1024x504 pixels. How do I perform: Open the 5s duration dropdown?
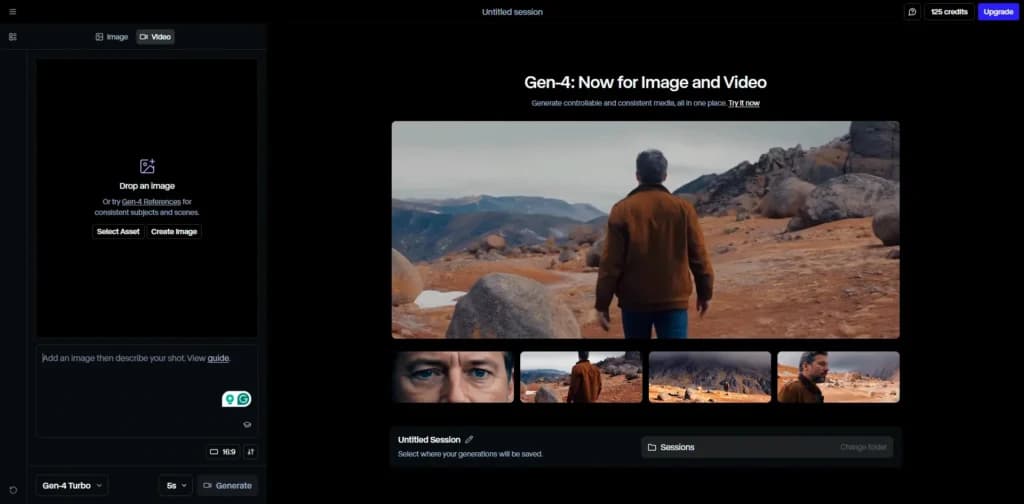(x=176, y=486)
